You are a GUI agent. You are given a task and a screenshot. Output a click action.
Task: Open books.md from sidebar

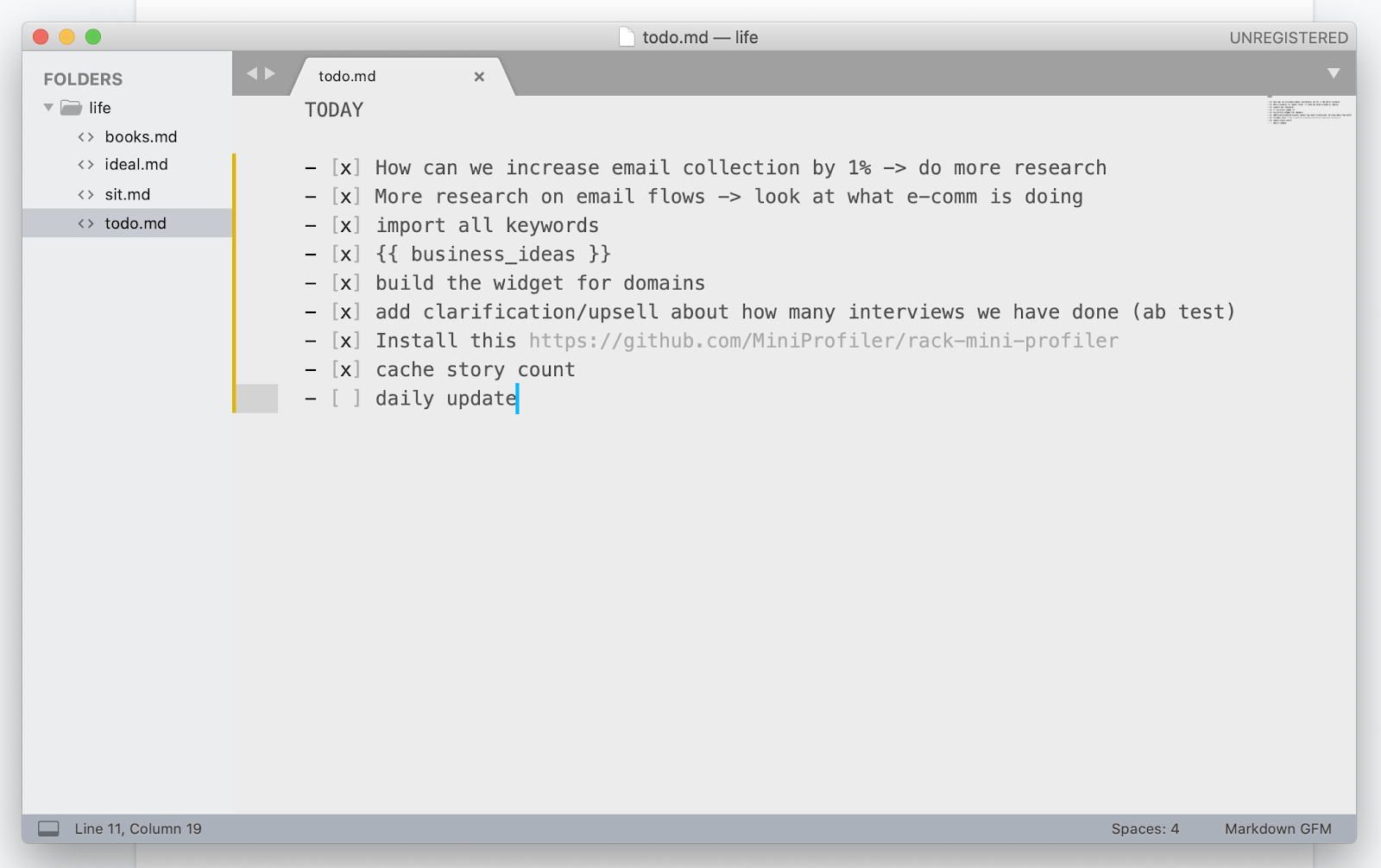tap(141, 136)
